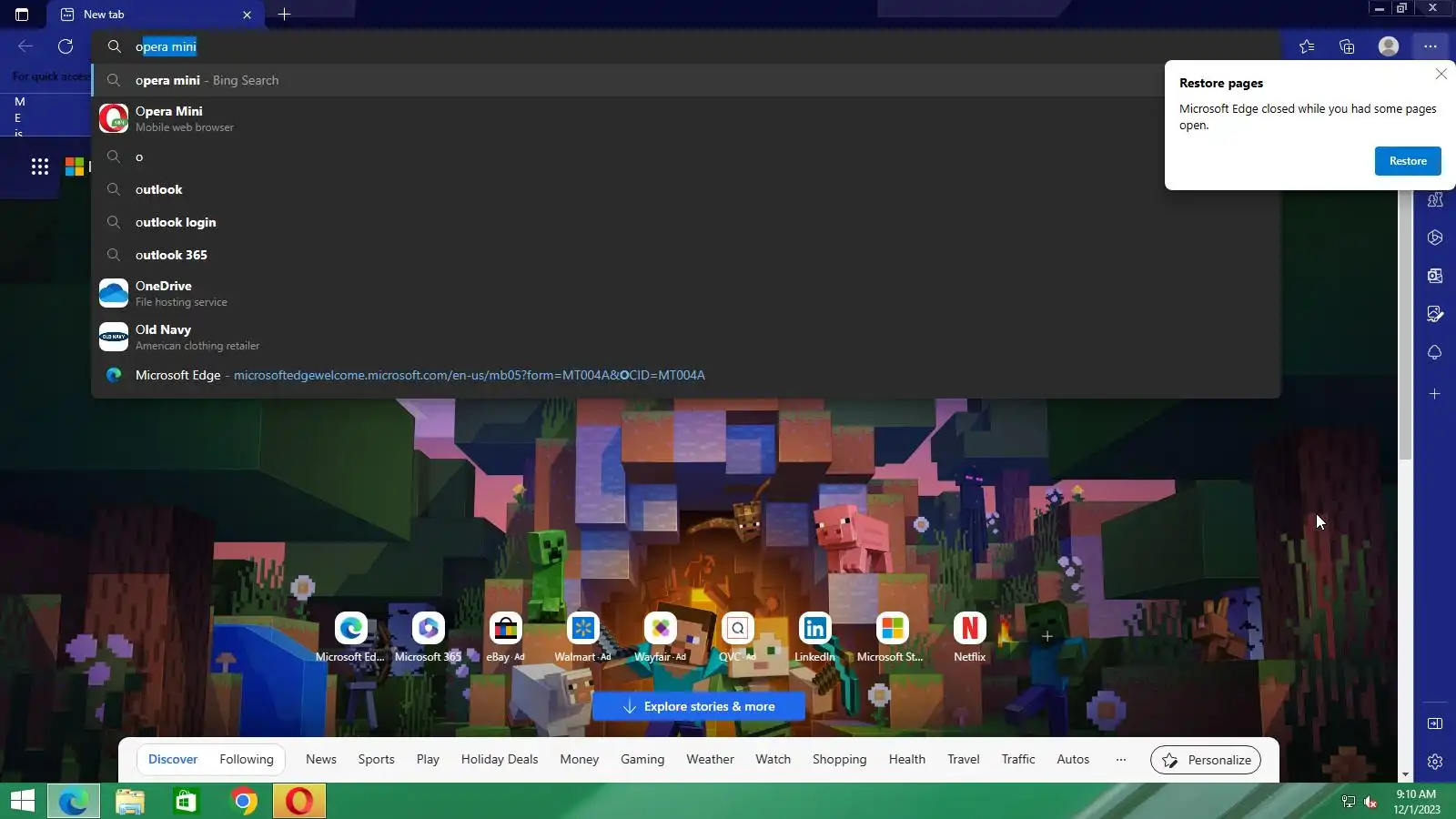Select 'opera mini - Bing Search' suggestion
This screenshot has width=1456, height=819.
click(686, 80)
